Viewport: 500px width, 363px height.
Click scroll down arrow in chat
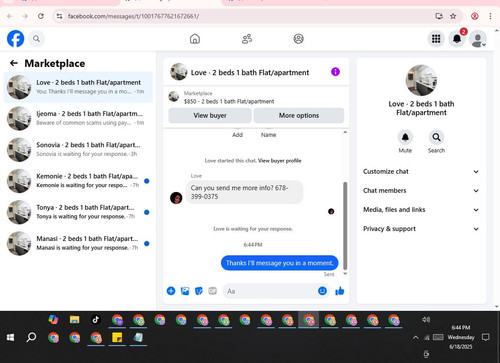pyautogui.click(x=345, y=273)
